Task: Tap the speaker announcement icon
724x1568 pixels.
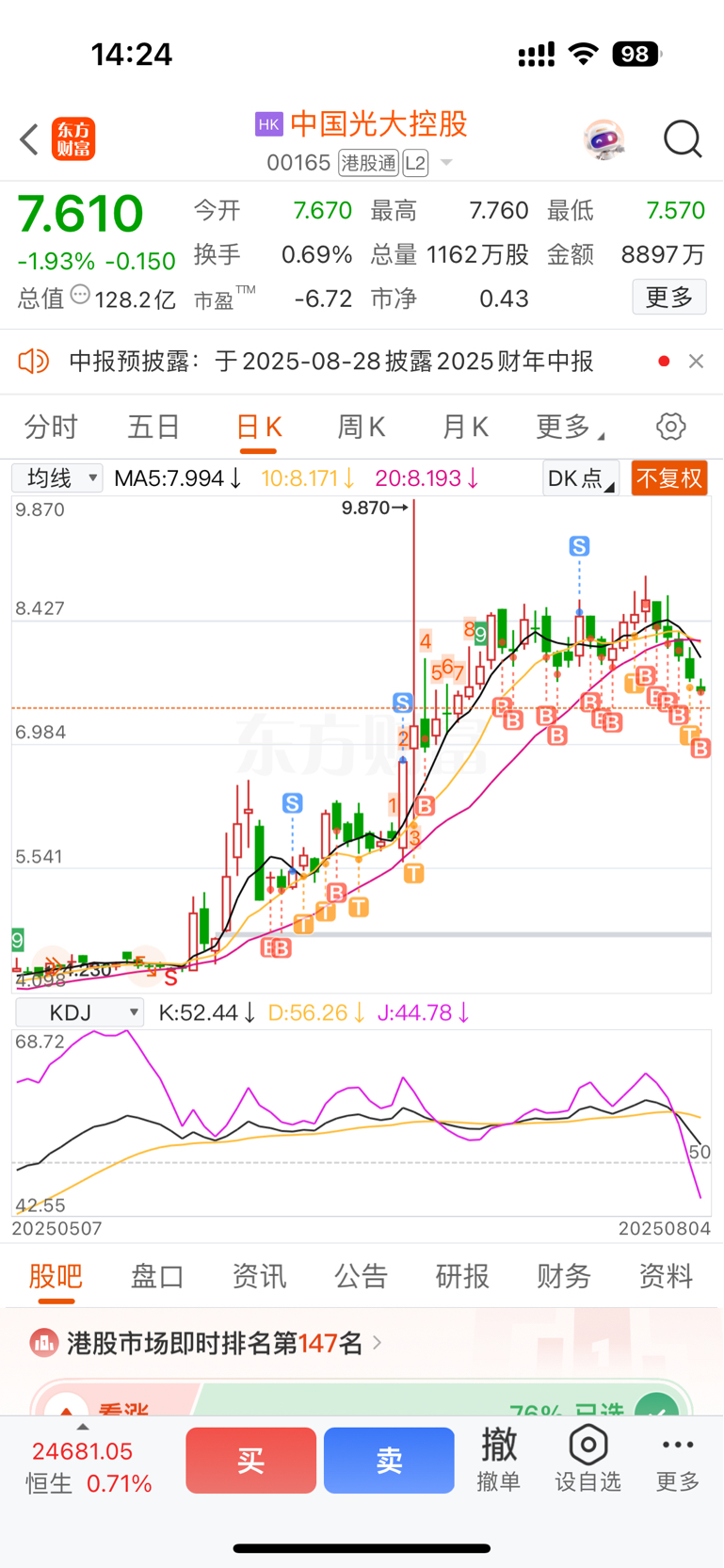Action: pos(33,361)
